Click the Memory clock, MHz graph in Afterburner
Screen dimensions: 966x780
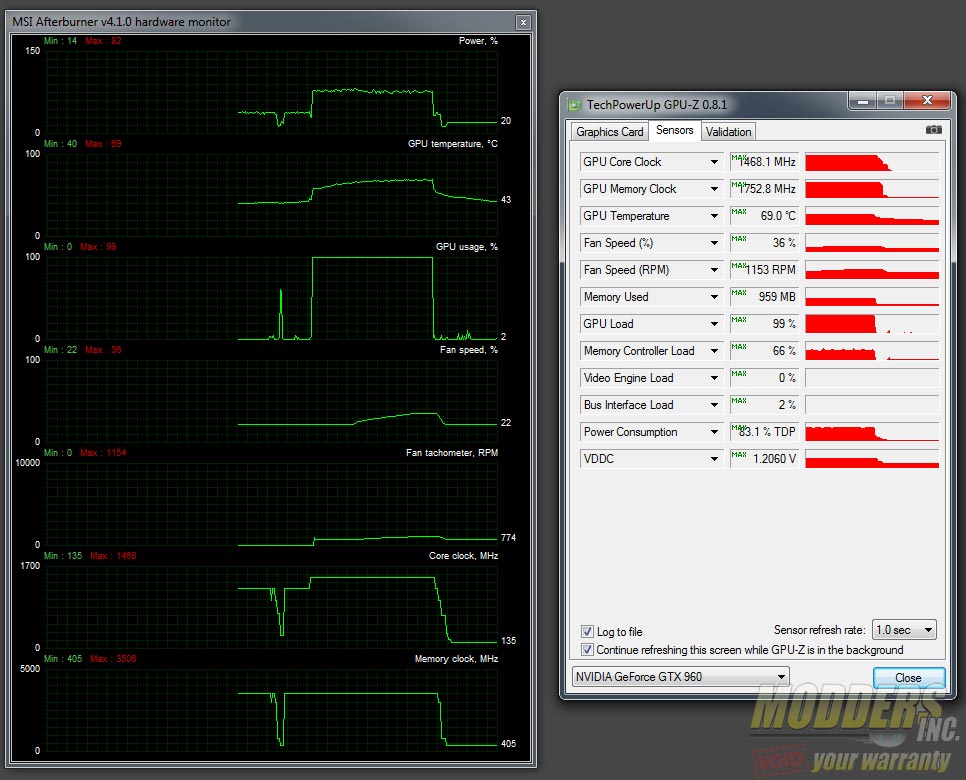coord(271,709)
